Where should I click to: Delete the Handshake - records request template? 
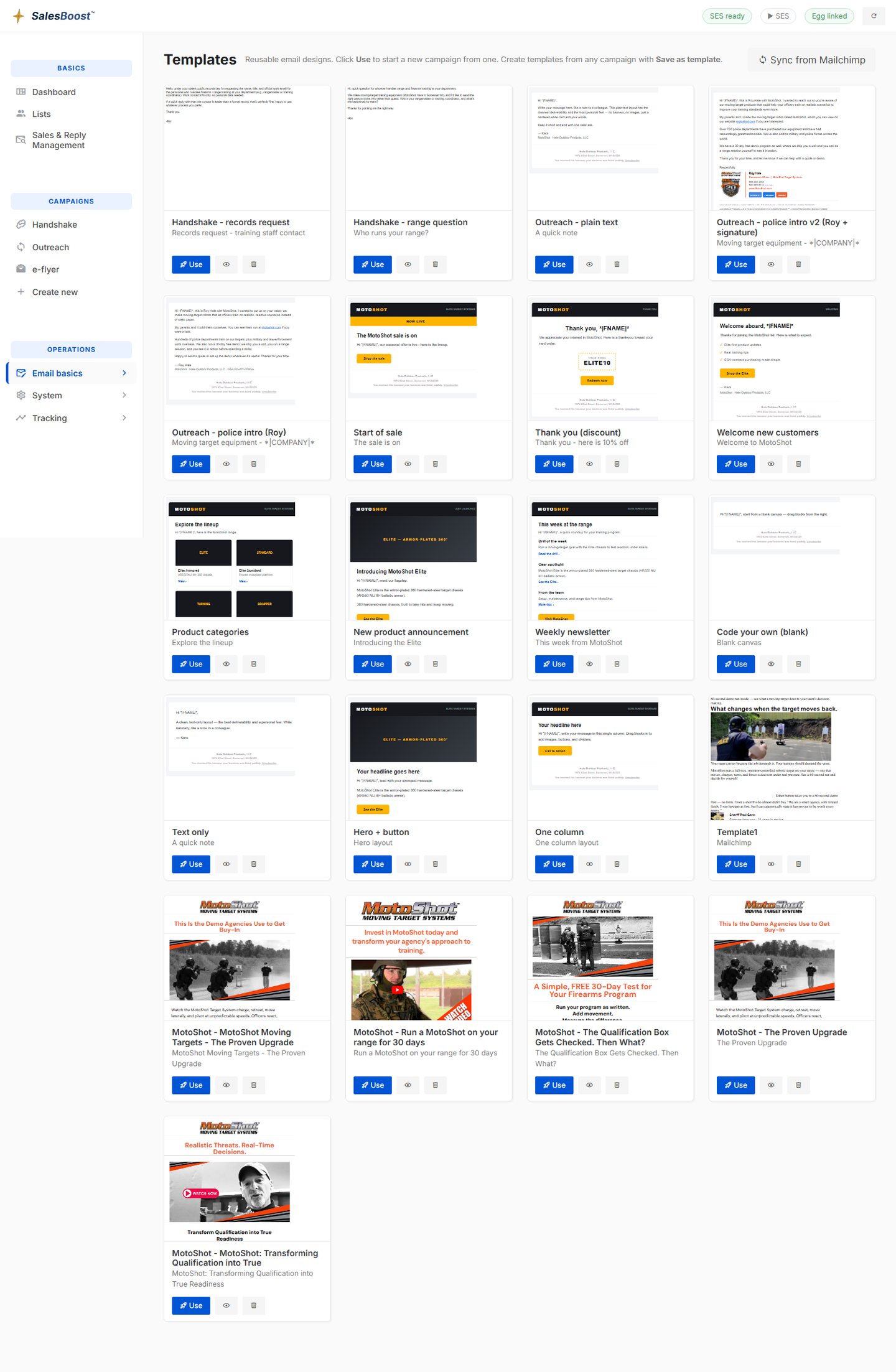coord(254,264)
